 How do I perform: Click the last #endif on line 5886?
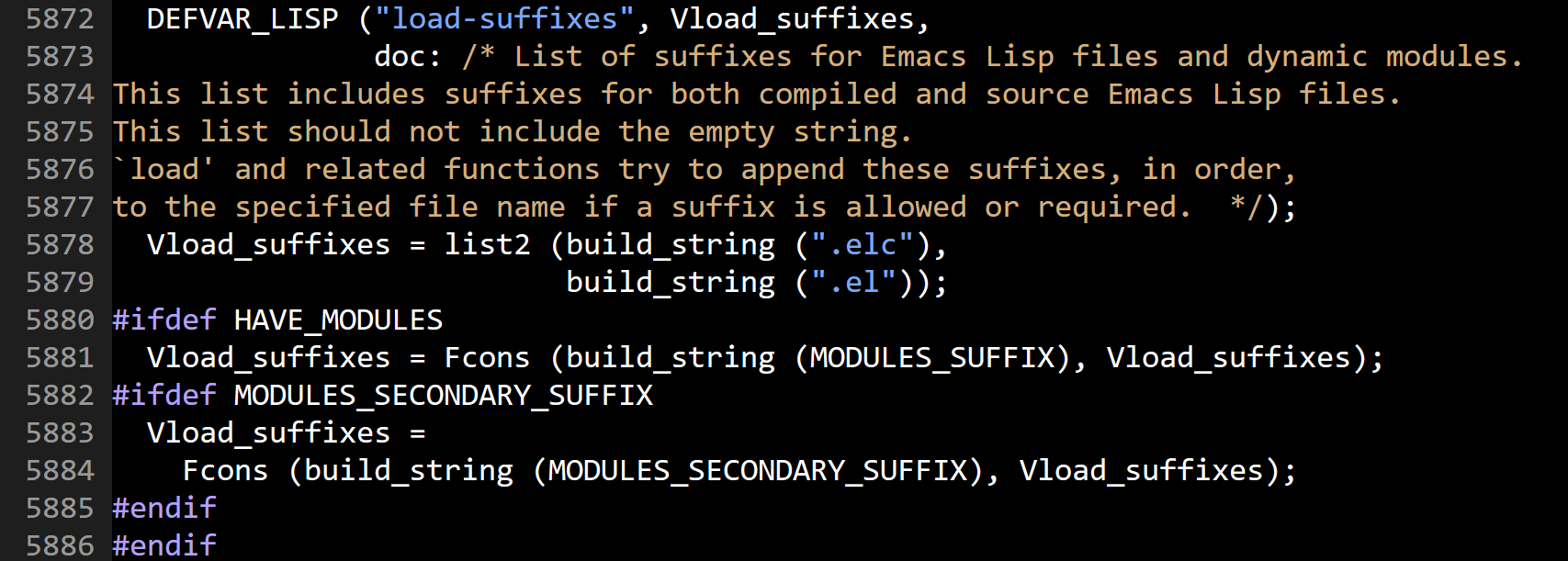pos(164,545)
